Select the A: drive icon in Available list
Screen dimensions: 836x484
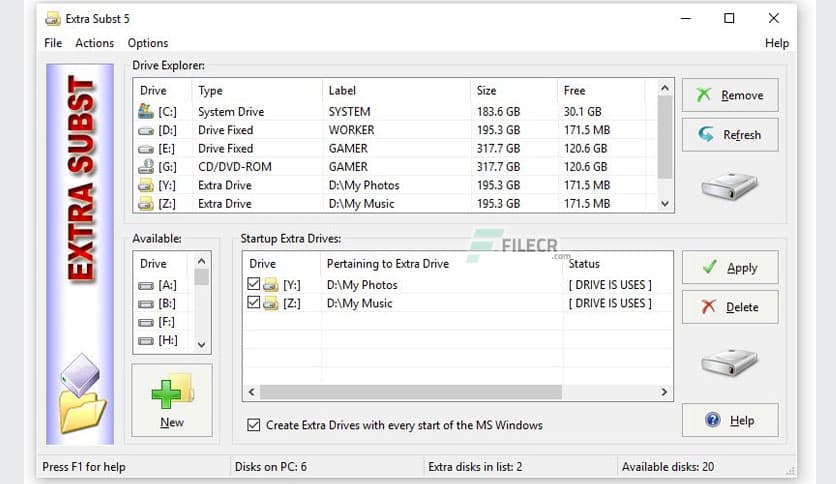coord(146,286)
